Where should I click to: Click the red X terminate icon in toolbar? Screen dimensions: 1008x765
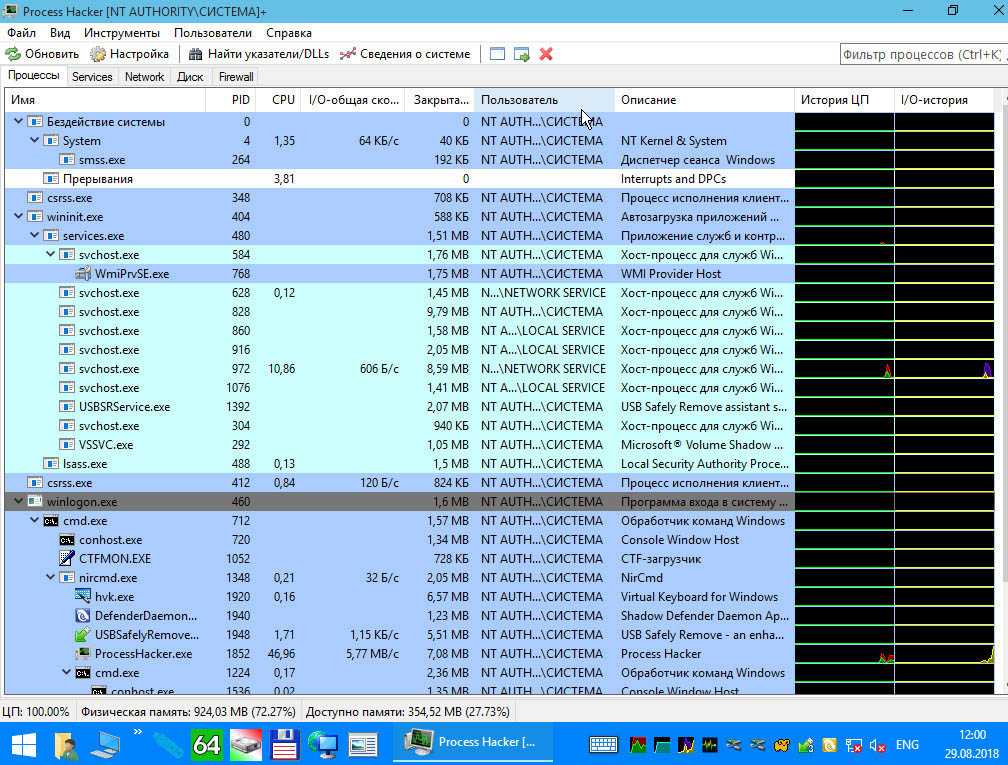tap(546, 54)
